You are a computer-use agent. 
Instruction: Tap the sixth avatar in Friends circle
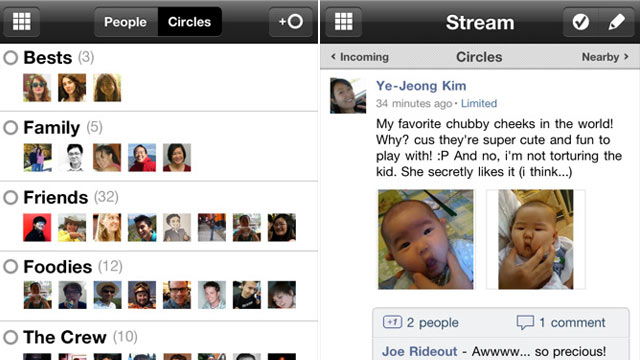pos(212,227)
